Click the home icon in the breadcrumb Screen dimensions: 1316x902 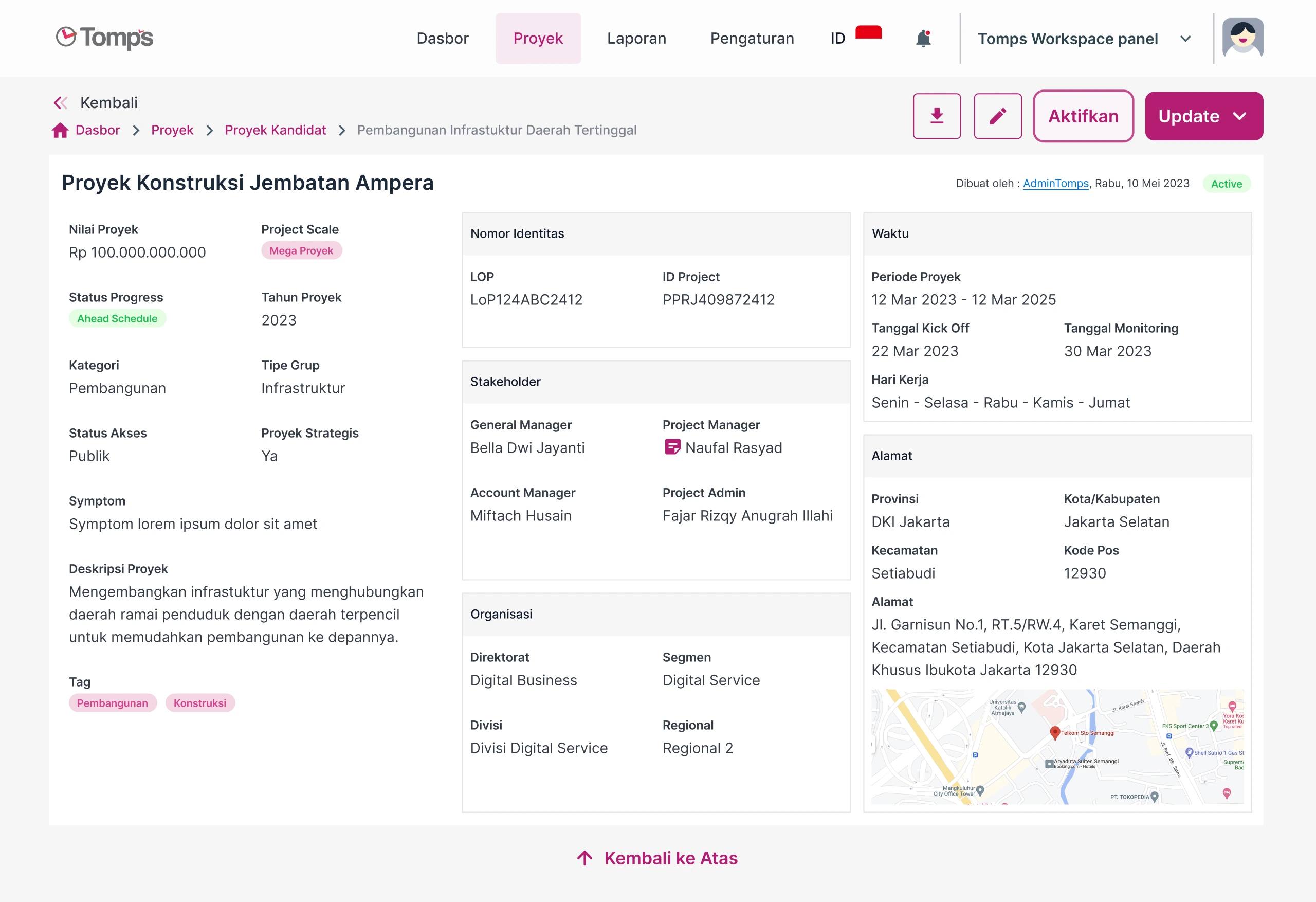pos(61,130)
